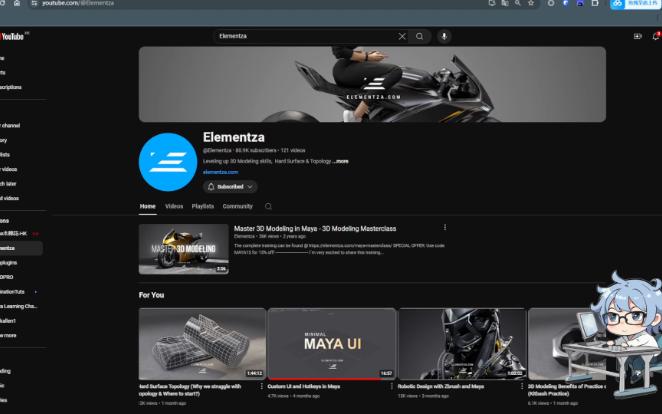Open the Subscribed notification dropdown
Screen dimensions: 662x414
[x=230, y=187]
